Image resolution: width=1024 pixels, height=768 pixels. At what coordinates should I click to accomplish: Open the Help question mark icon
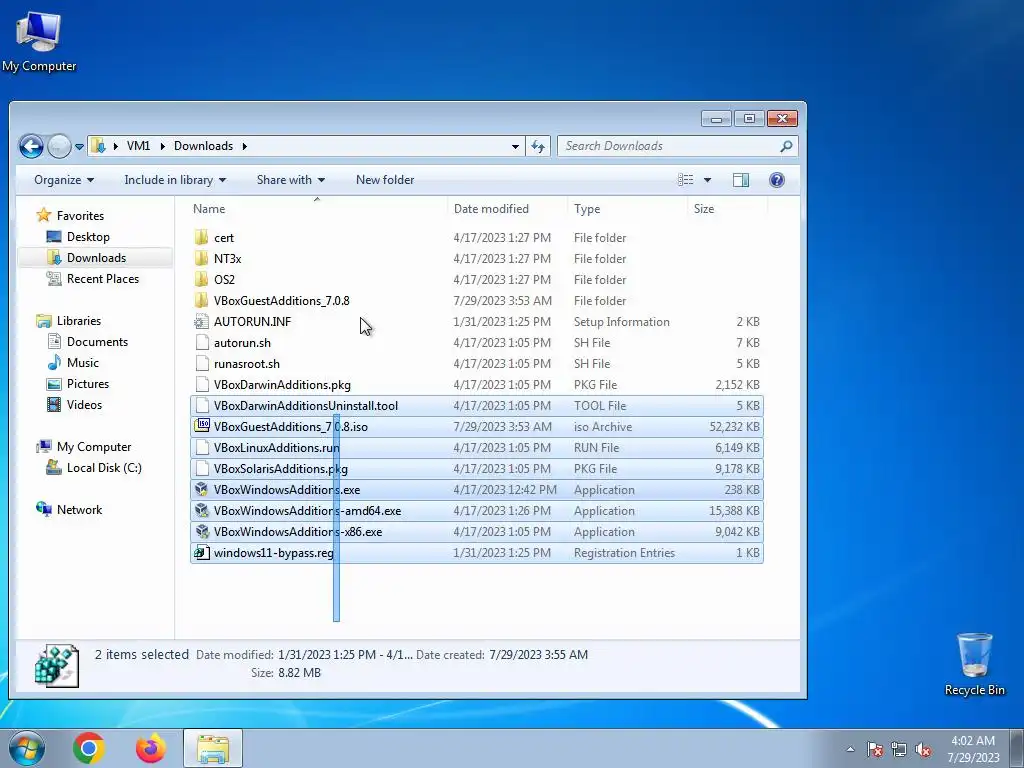coord(776,180)
